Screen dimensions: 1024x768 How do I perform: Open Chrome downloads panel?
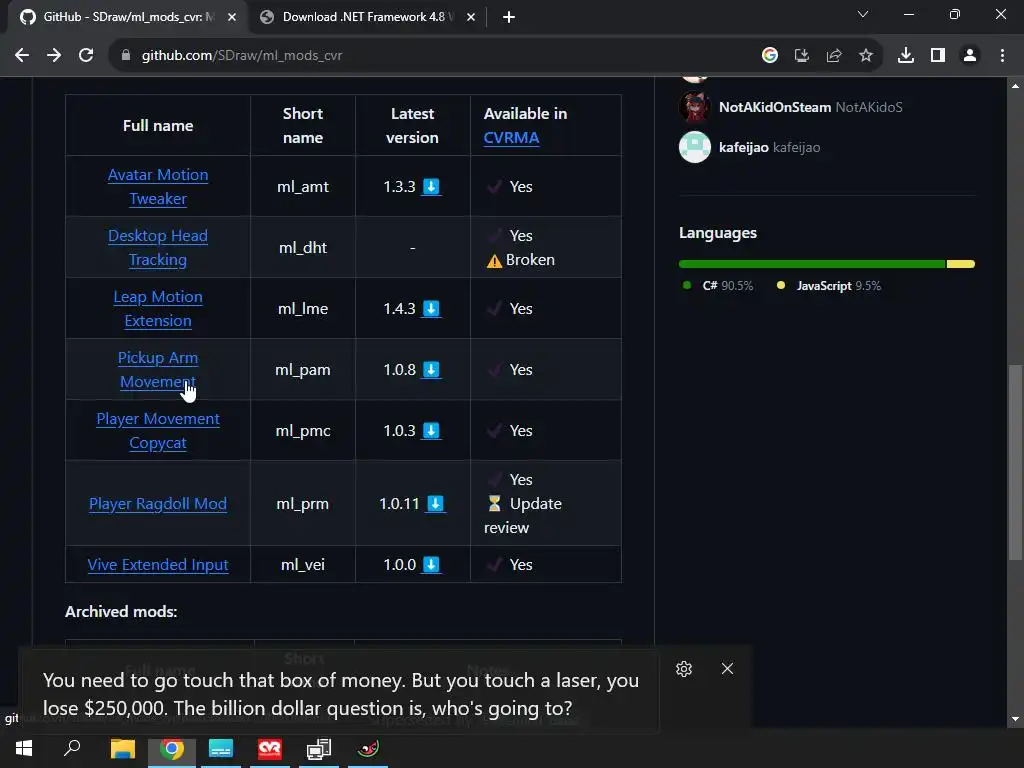pos(906,56)
